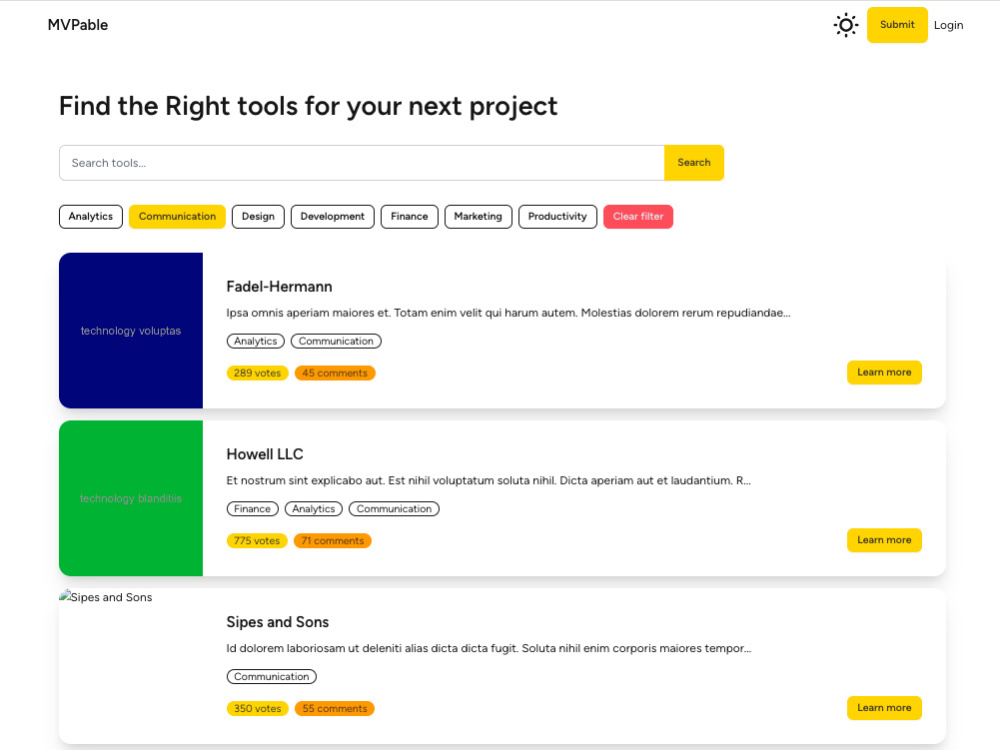1000x750 pixels.
Task: Click Communication tag on Fadel-Hermann card
Action: point(336,341)
